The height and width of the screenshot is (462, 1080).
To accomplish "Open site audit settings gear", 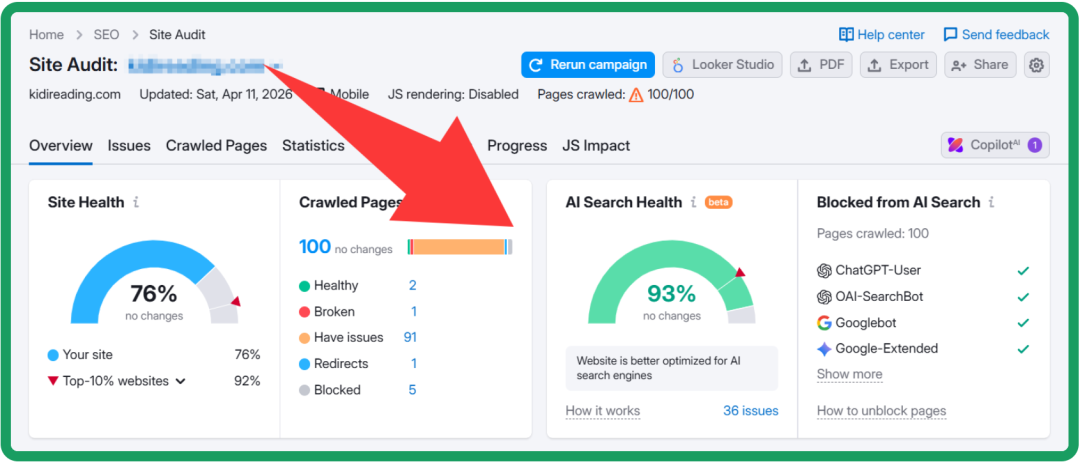I will [x=1037, y=65].
